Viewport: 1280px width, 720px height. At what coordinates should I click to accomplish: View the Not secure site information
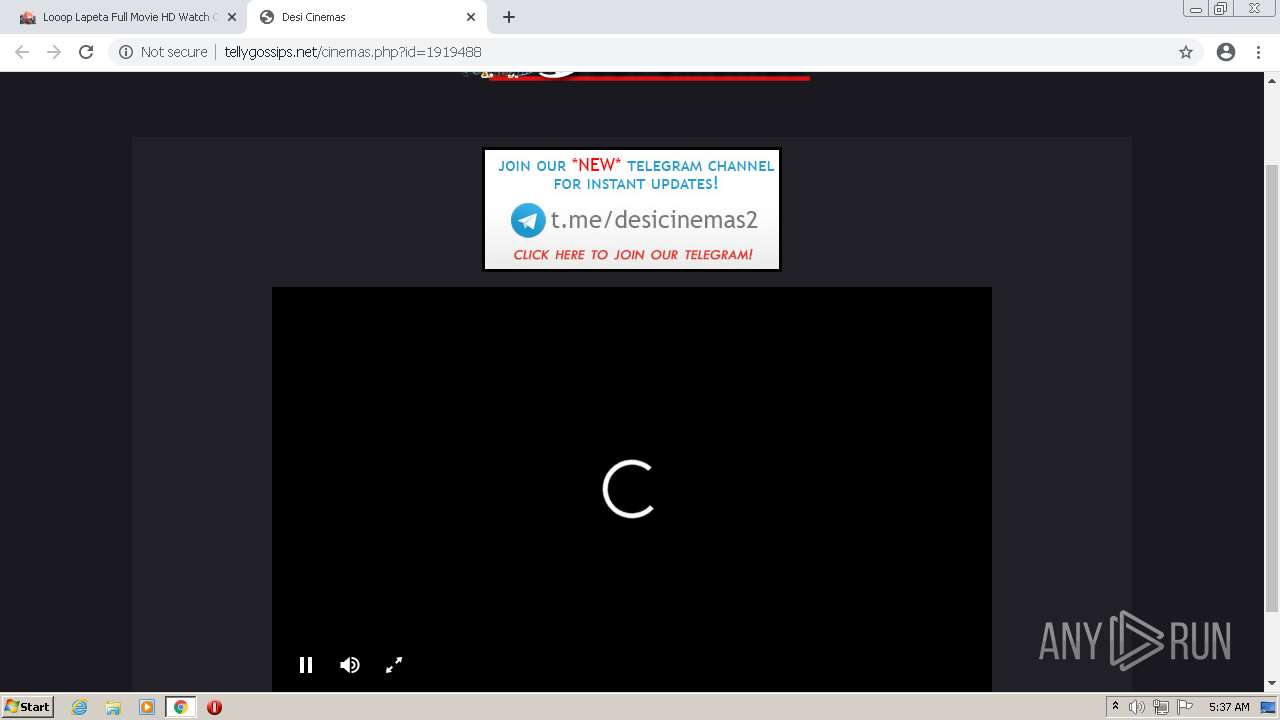(163, 52)
